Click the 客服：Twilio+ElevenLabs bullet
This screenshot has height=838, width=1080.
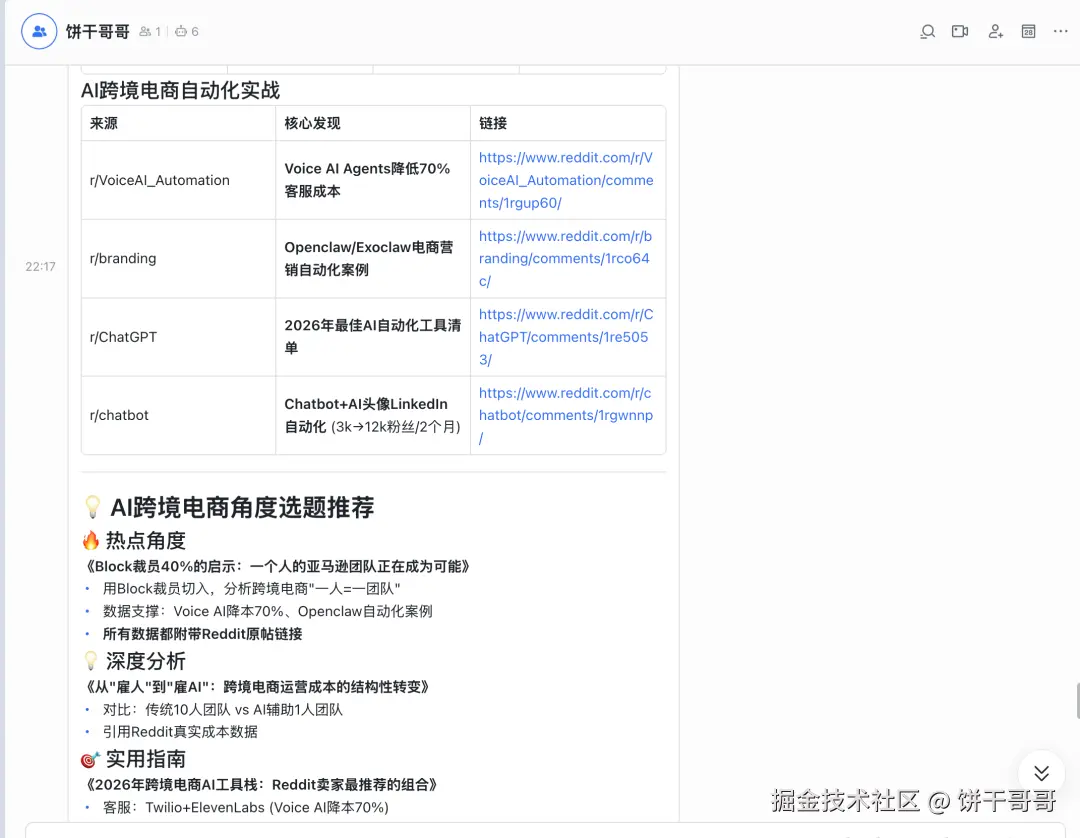coord(245,808)
